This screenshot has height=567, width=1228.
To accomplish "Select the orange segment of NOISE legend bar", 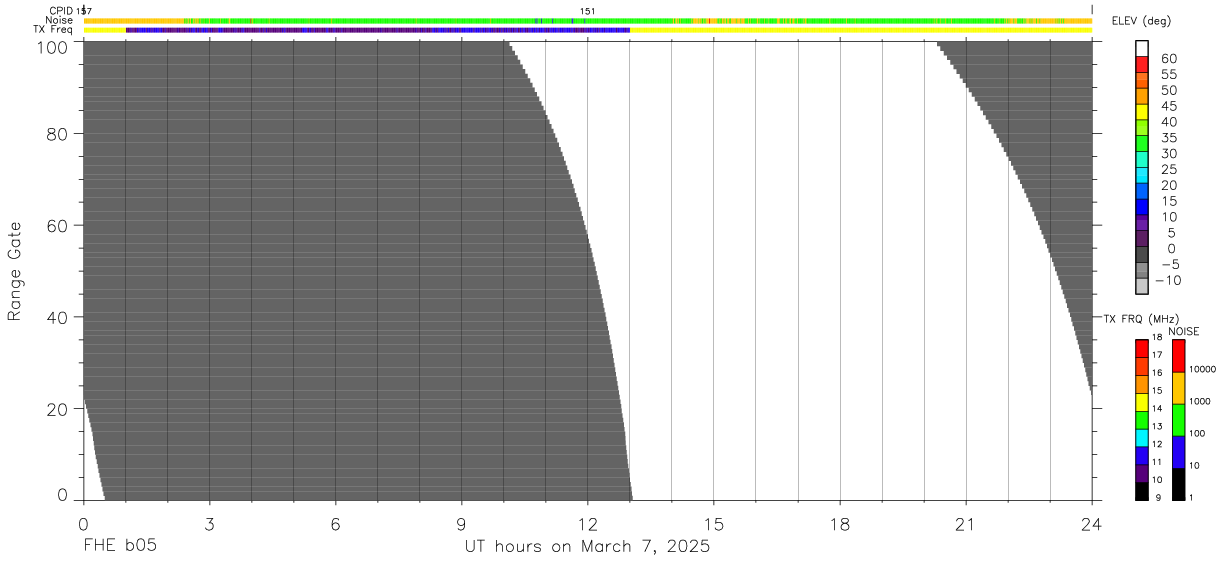I will click(x=1178, y=388).
